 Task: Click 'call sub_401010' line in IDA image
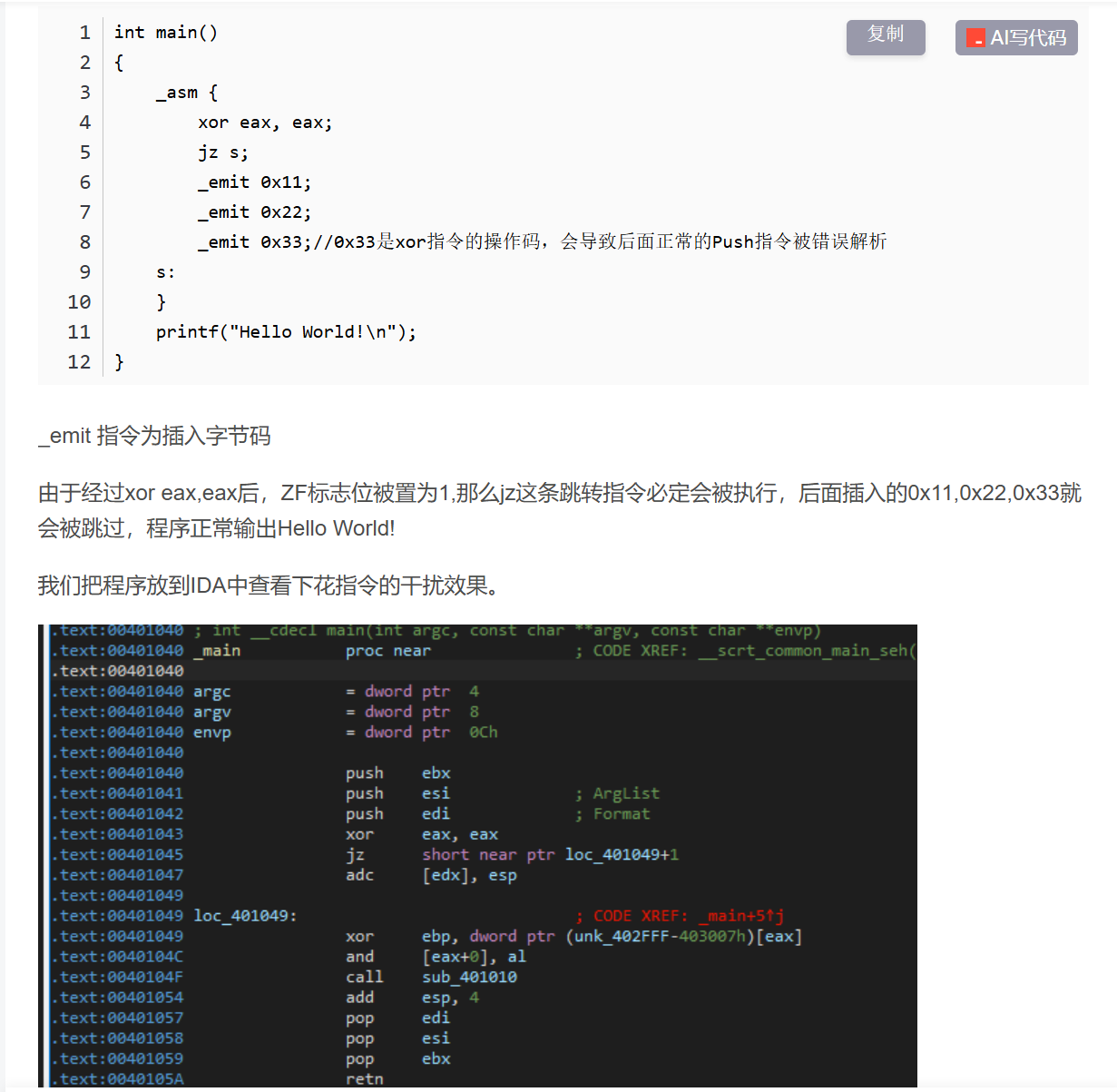click(431, 977)
